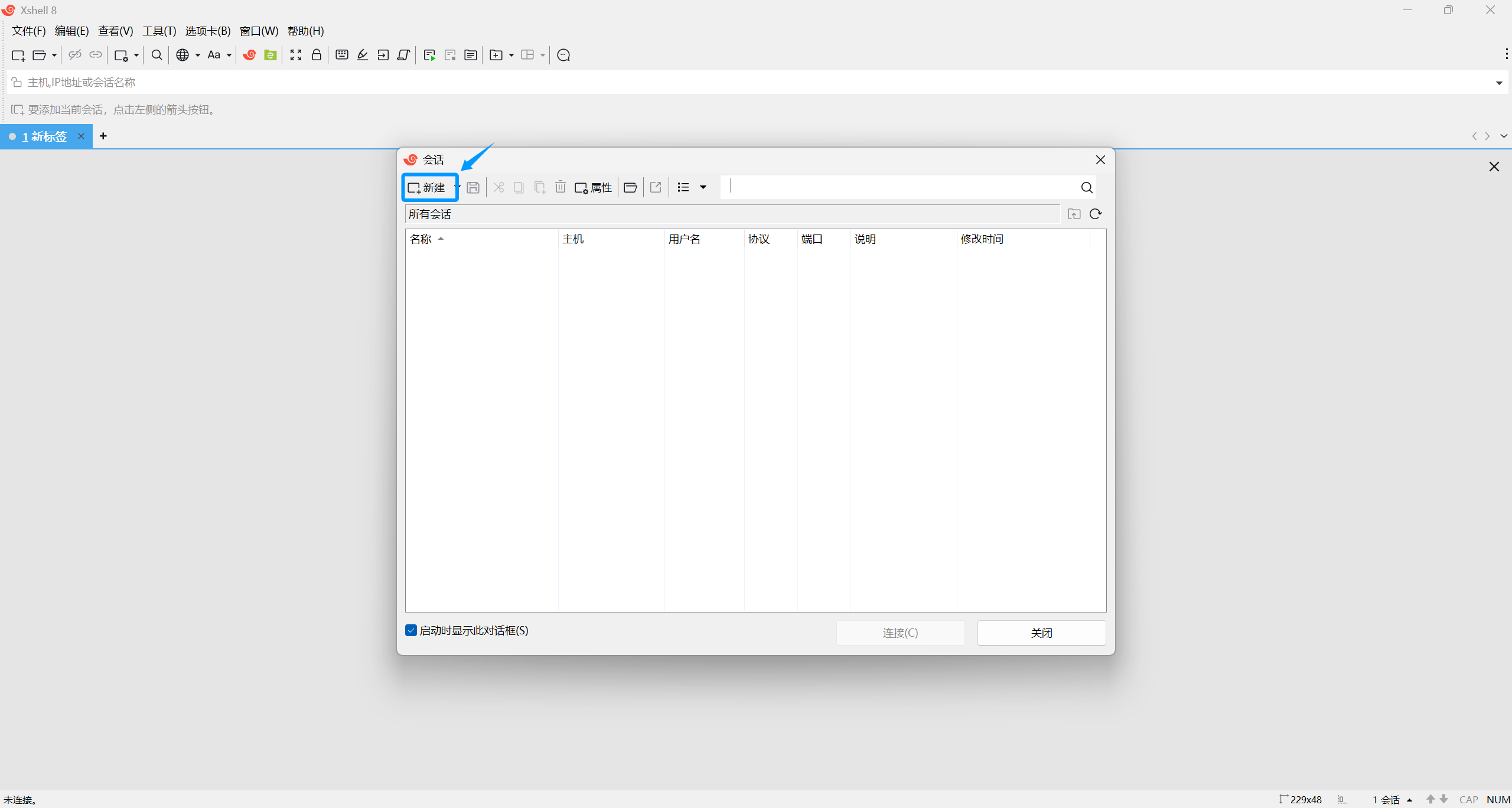Open the virtual keyboard toolbar icon

[341, 55]
